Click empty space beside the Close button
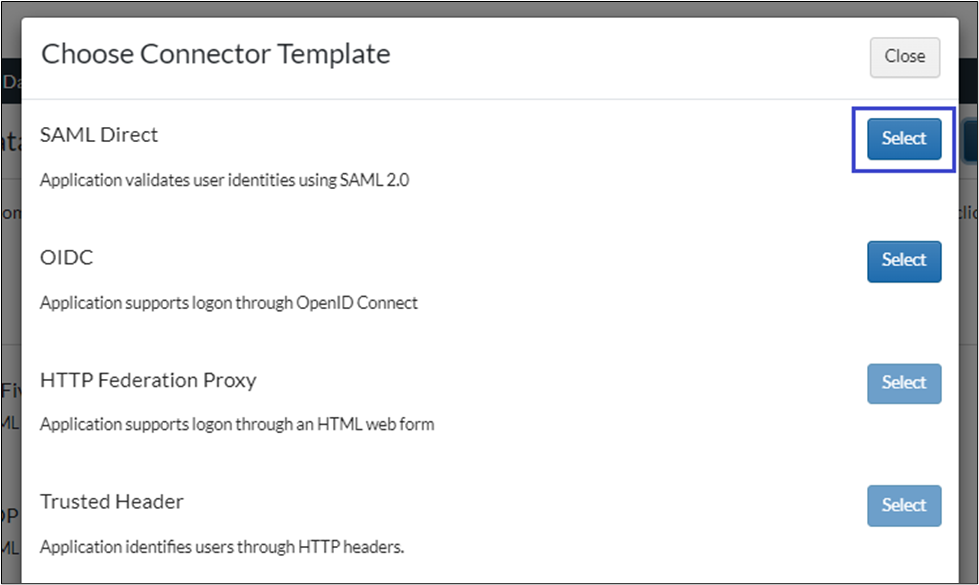 click(700, 57)
